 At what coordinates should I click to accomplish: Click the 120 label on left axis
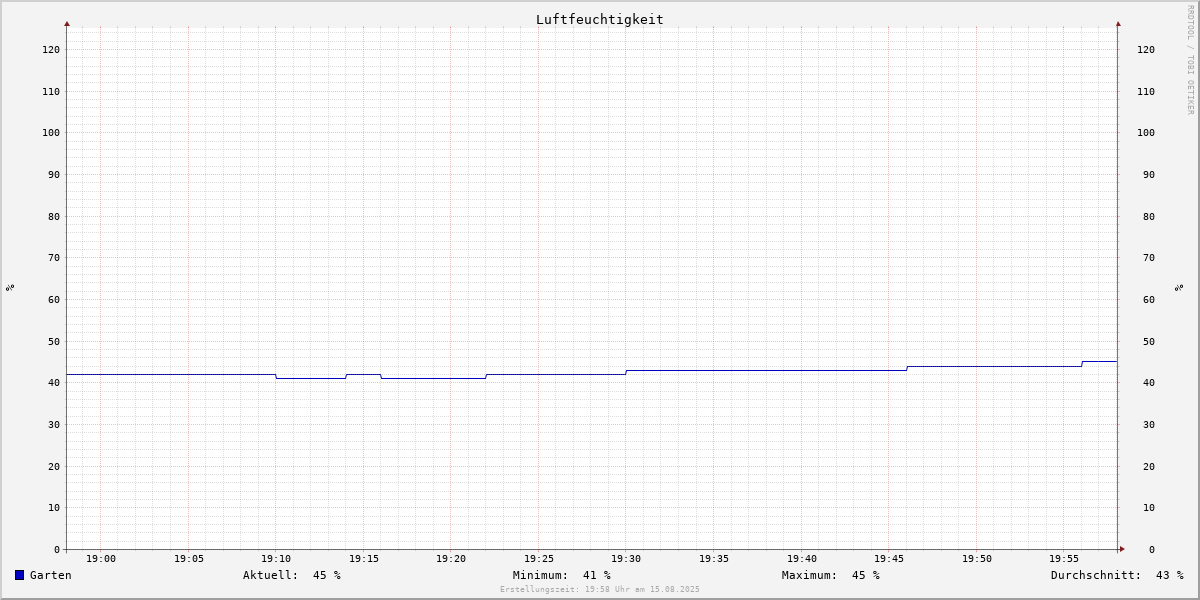tap(51, 49)
